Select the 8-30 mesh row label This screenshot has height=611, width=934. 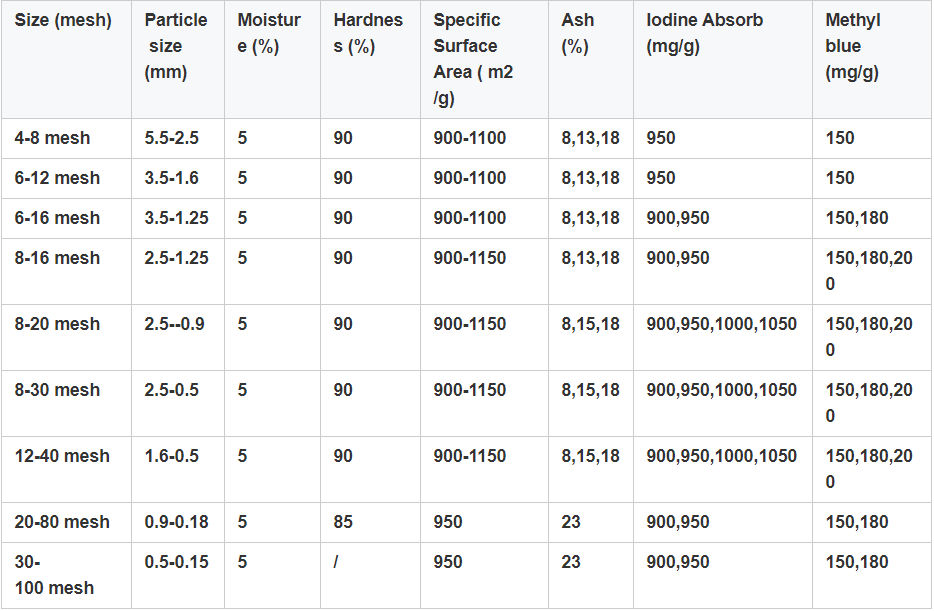coord(57,390)
